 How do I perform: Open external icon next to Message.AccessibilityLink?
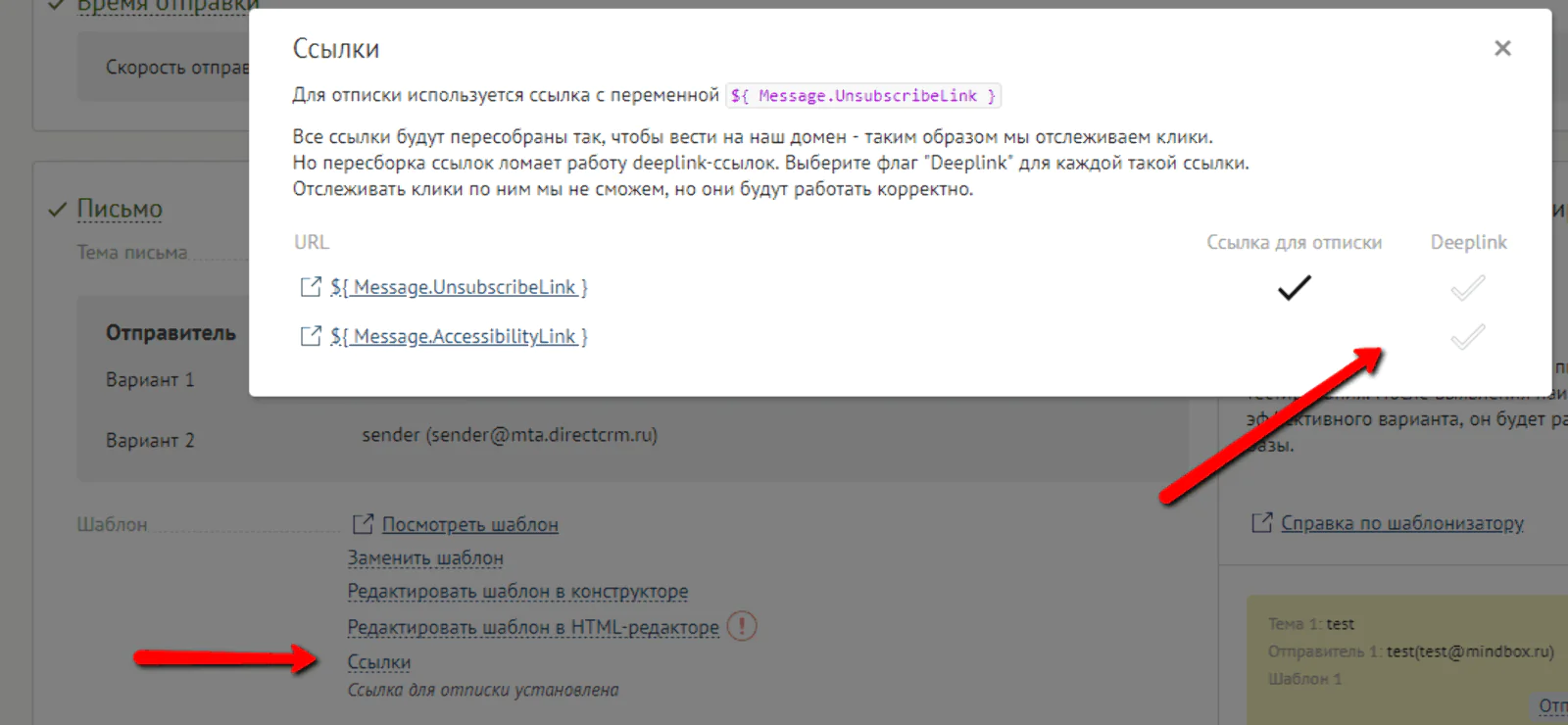point(311,336)
